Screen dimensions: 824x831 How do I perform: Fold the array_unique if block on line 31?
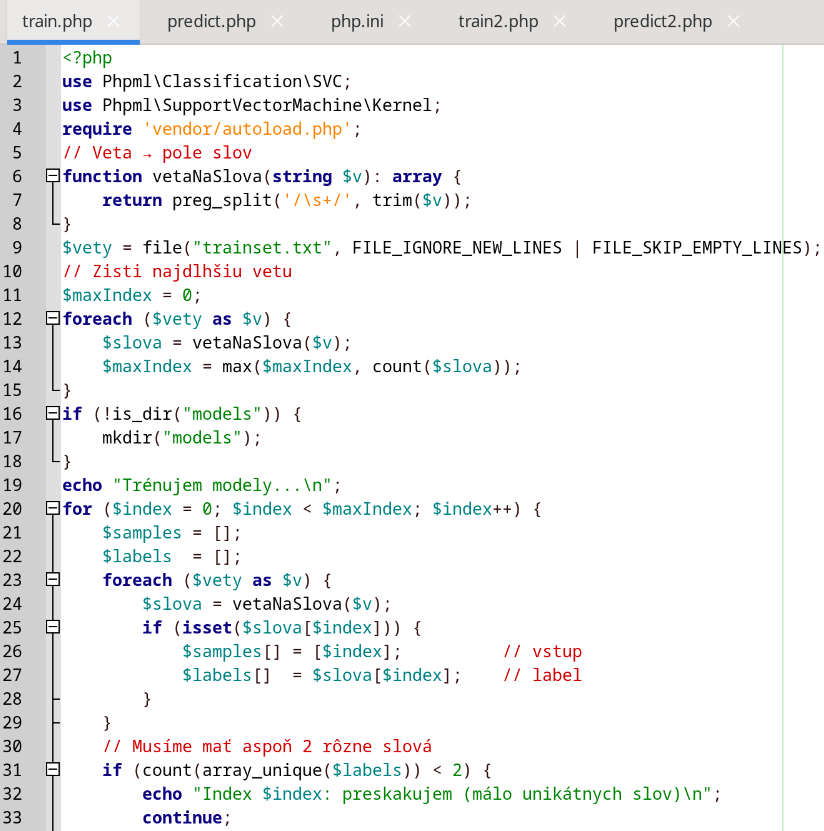(x=53, y=770)
